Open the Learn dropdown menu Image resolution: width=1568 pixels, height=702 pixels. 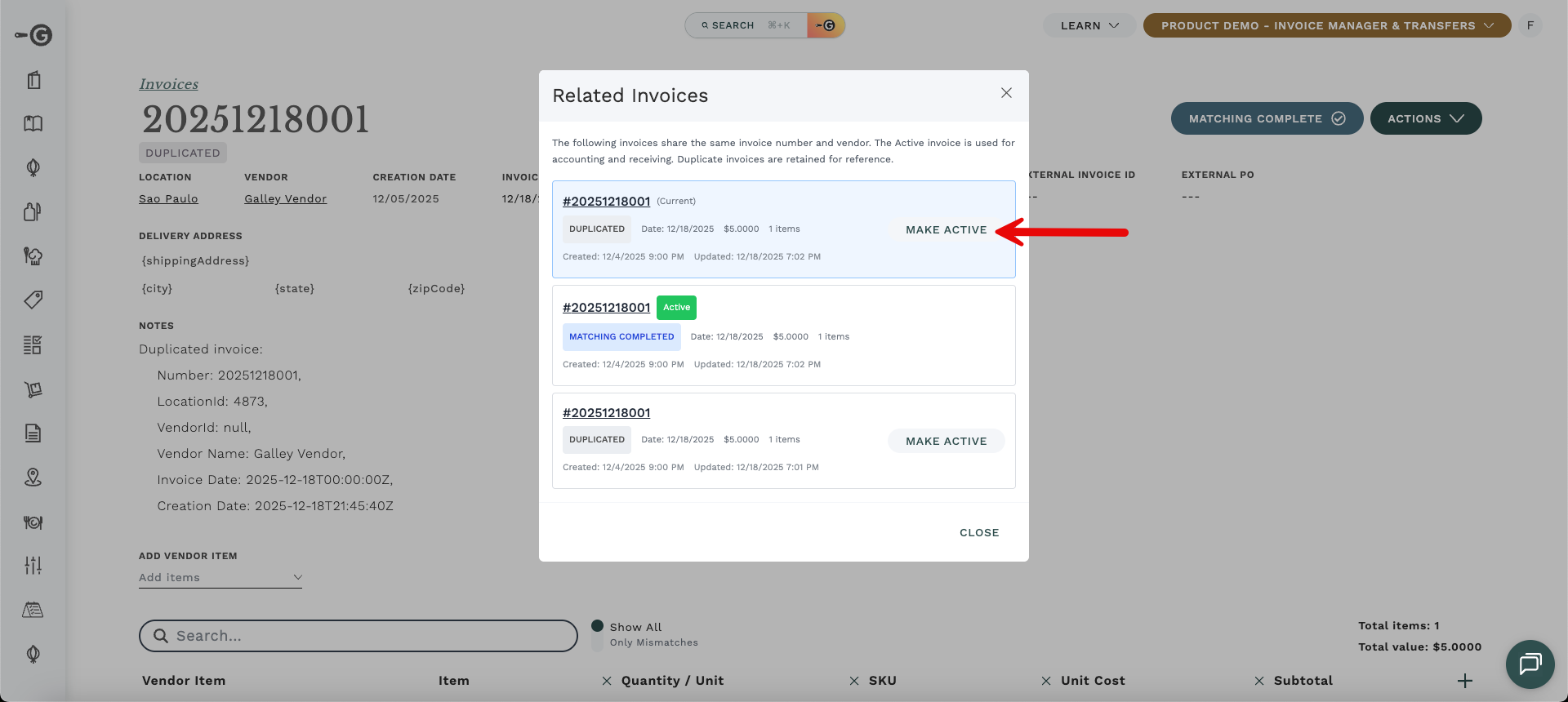[1089, 25]
